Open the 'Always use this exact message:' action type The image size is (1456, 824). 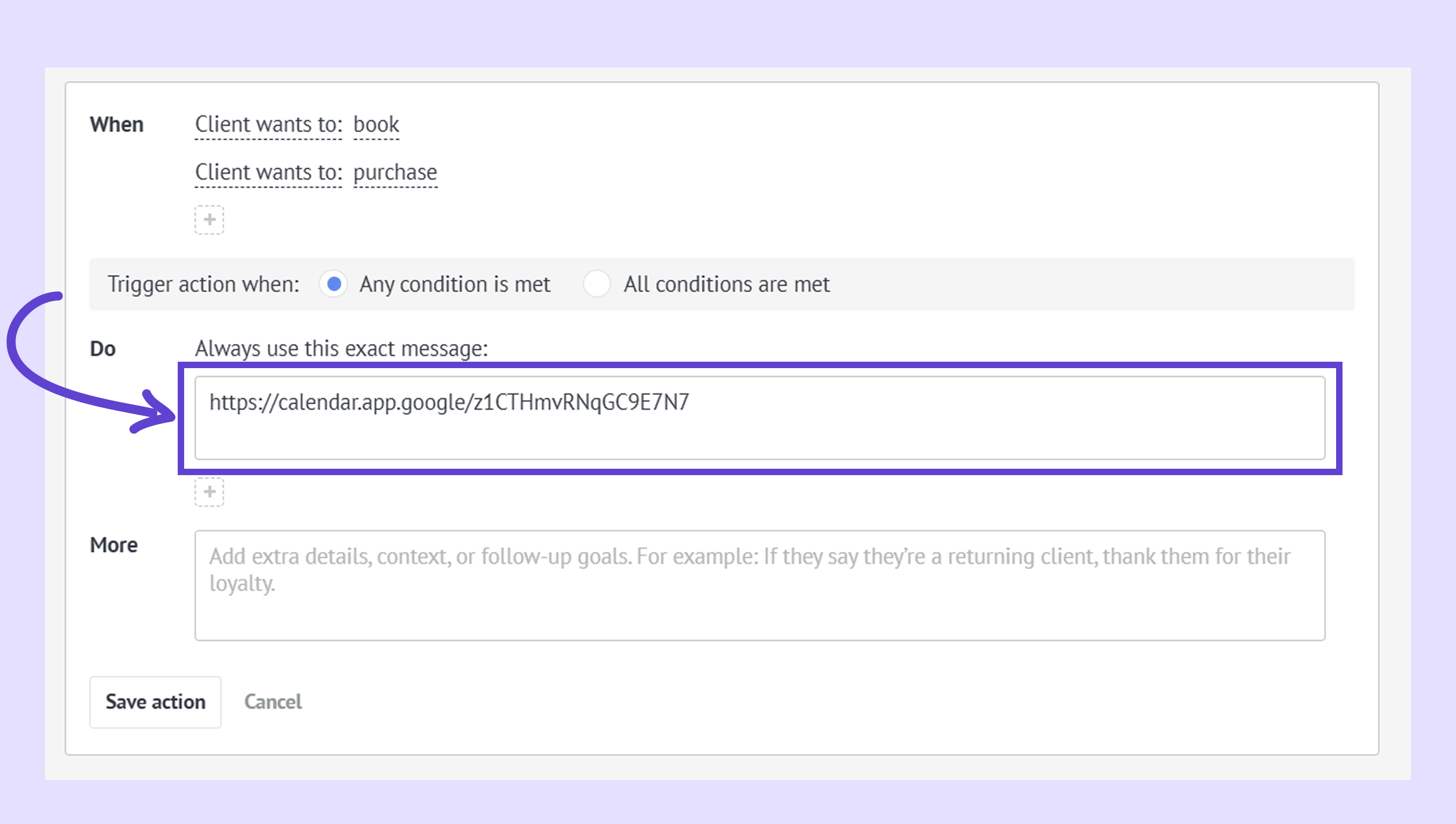click(x=342, y=349)
